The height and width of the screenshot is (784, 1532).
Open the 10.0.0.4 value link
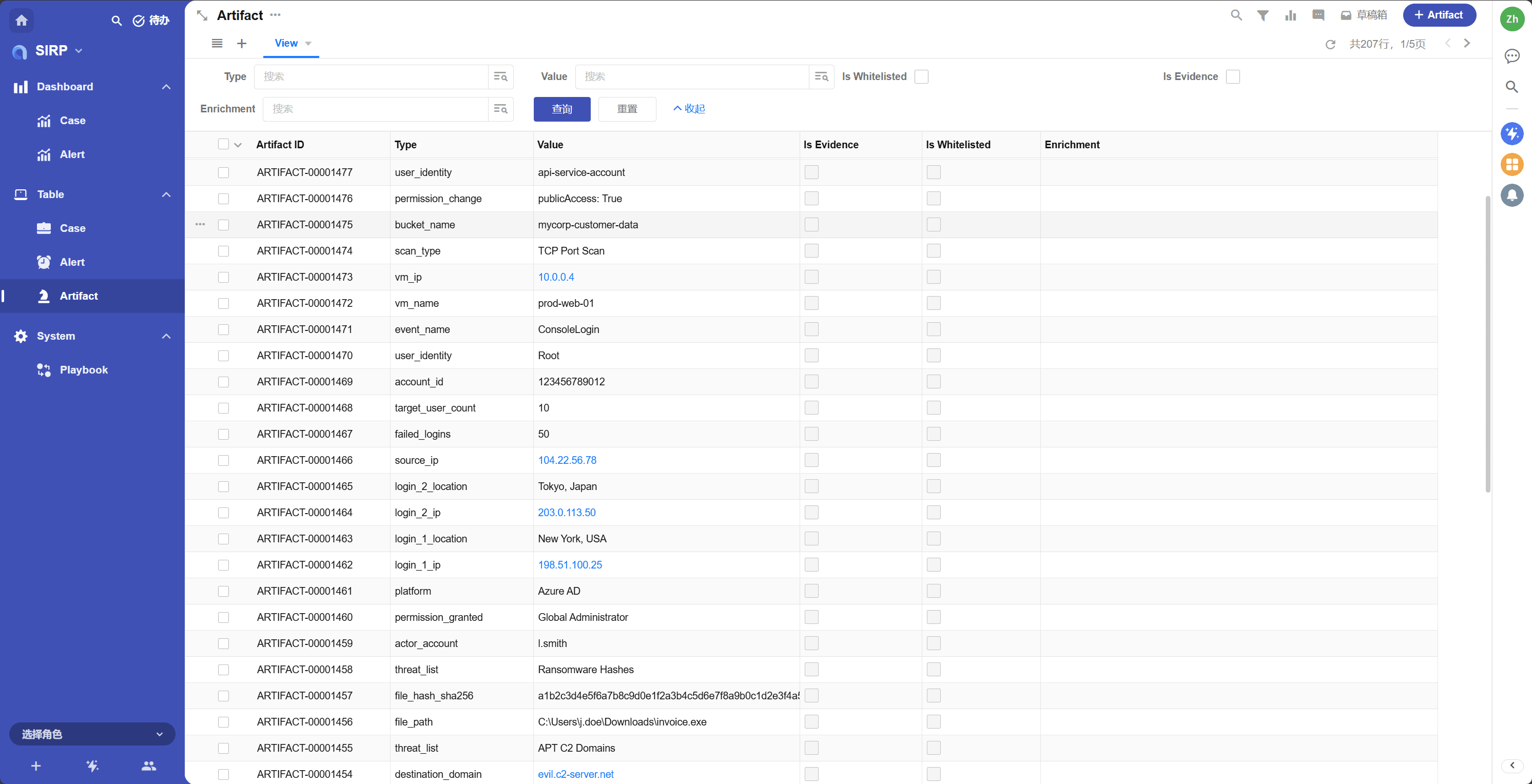(555, 277)
